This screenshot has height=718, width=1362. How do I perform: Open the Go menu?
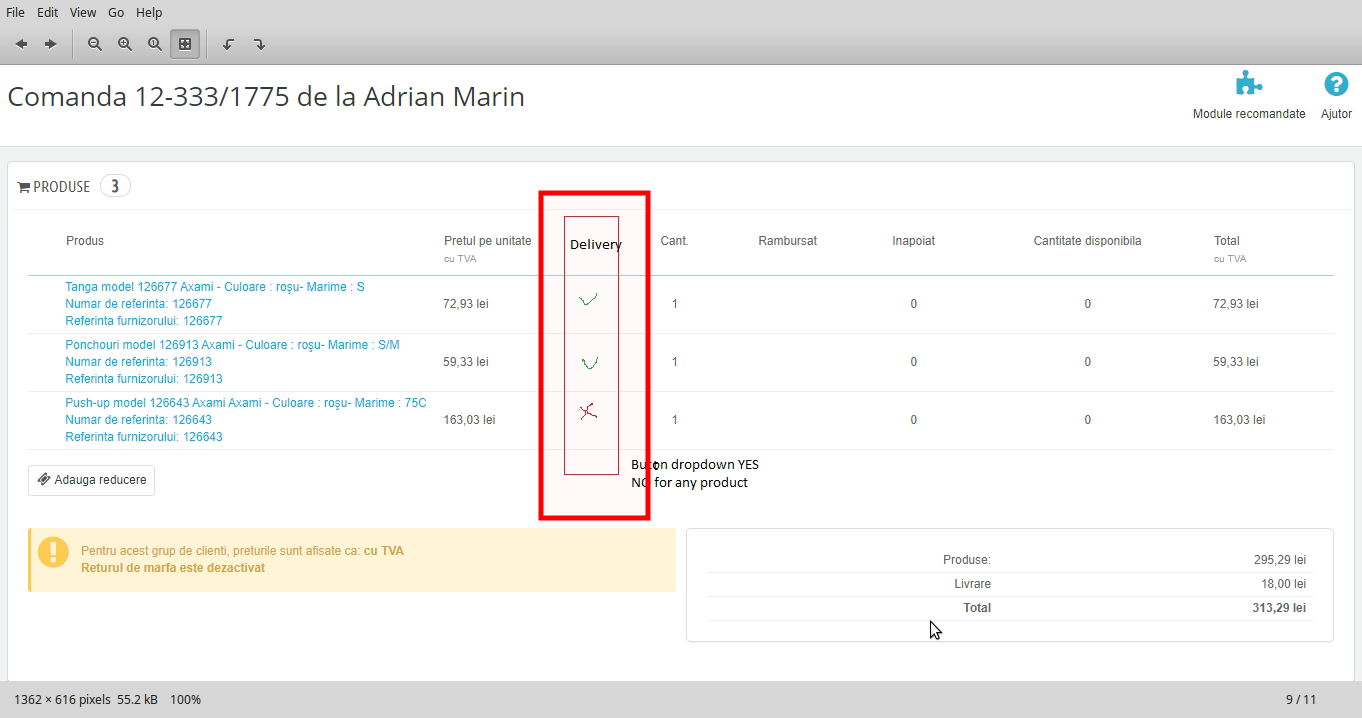[116, 12]
